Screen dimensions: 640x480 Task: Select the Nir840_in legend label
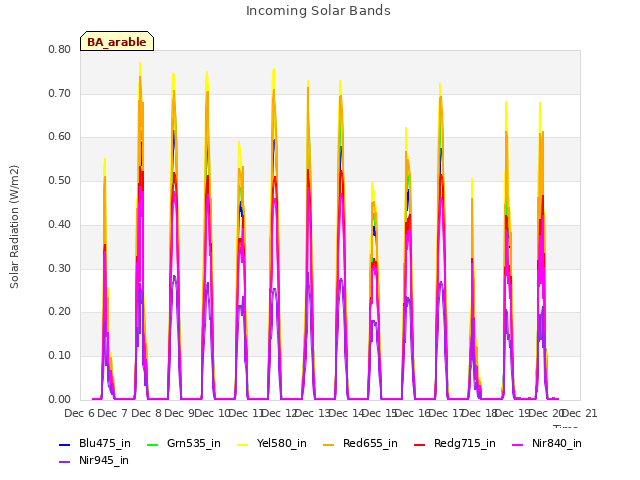(557, 443)
